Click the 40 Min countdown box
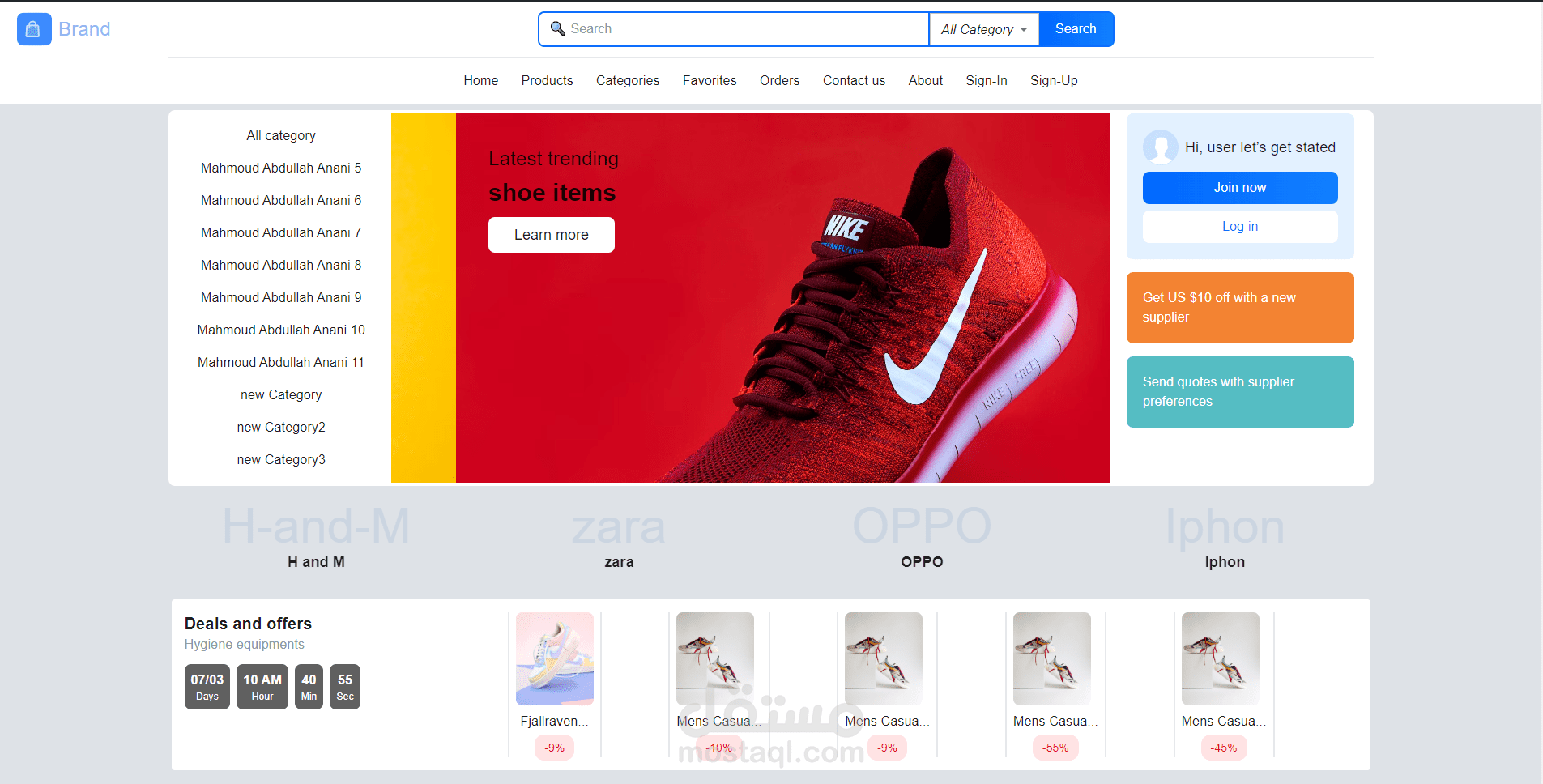The image size is (1543, 784). 309,687
